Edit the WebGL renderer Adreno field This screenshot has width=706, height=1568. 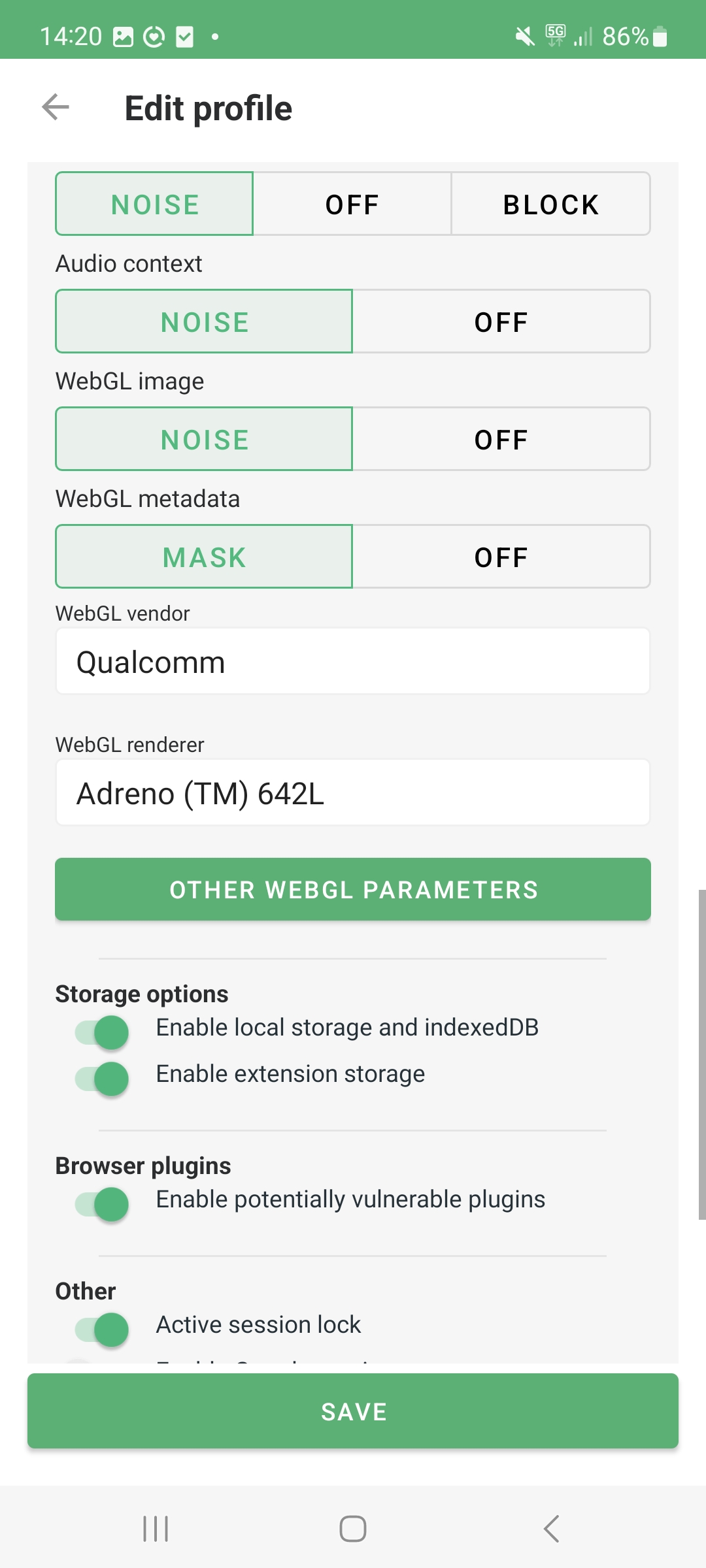tap(353, 792)
